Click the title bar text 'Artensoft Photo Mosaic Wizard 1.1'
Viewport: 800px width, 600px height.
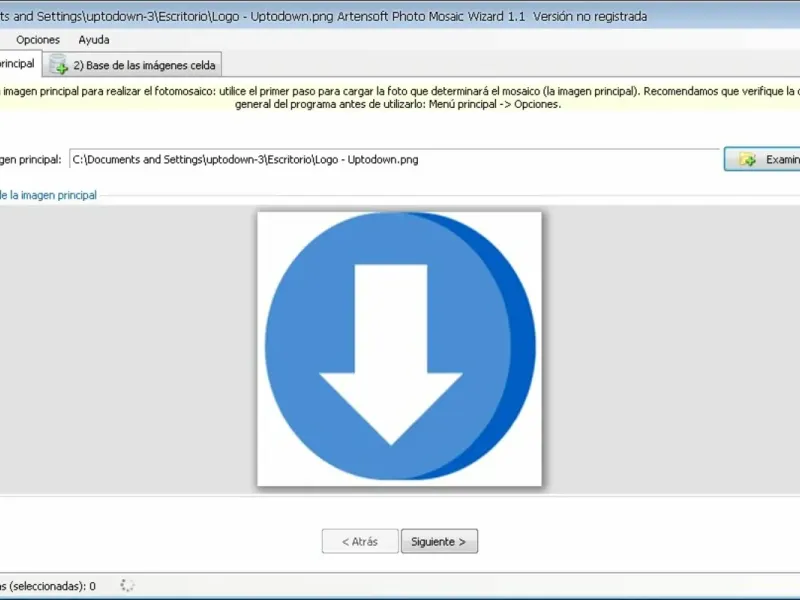431,16
